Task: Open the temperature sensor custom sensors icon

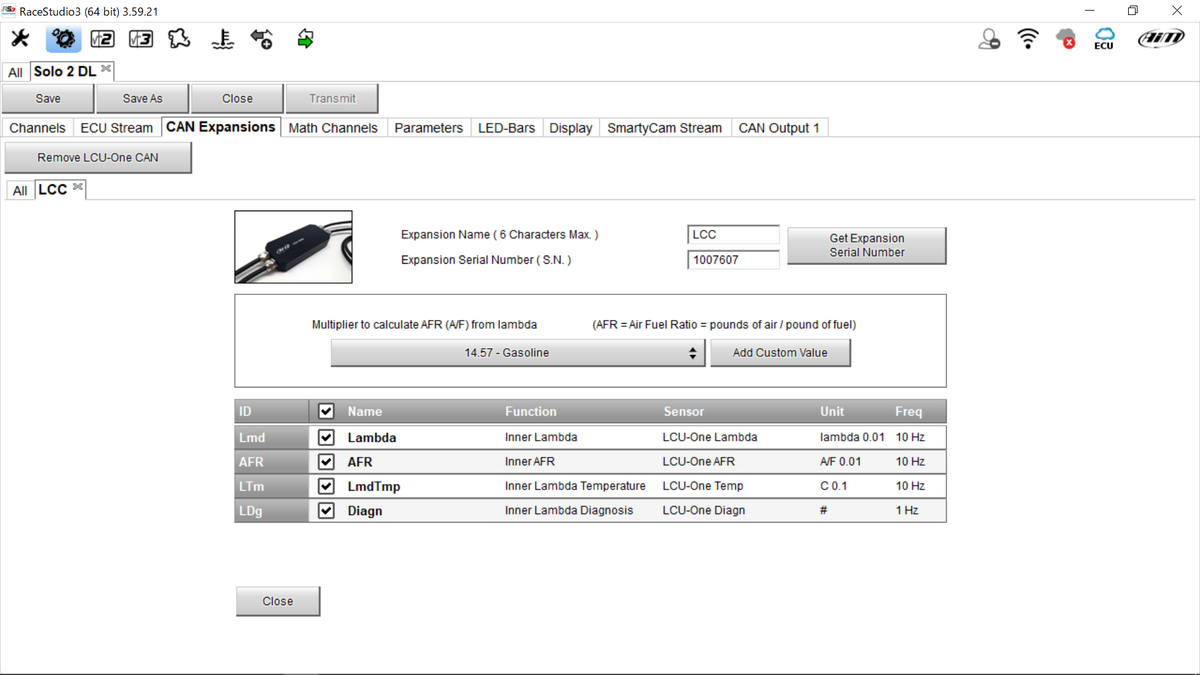Action: pyautogui.click(x=223, y=39)
